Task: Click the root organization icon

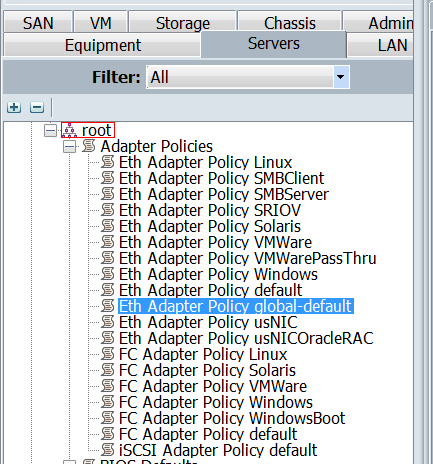Action: pyautogui.click(x=69, y=130)
